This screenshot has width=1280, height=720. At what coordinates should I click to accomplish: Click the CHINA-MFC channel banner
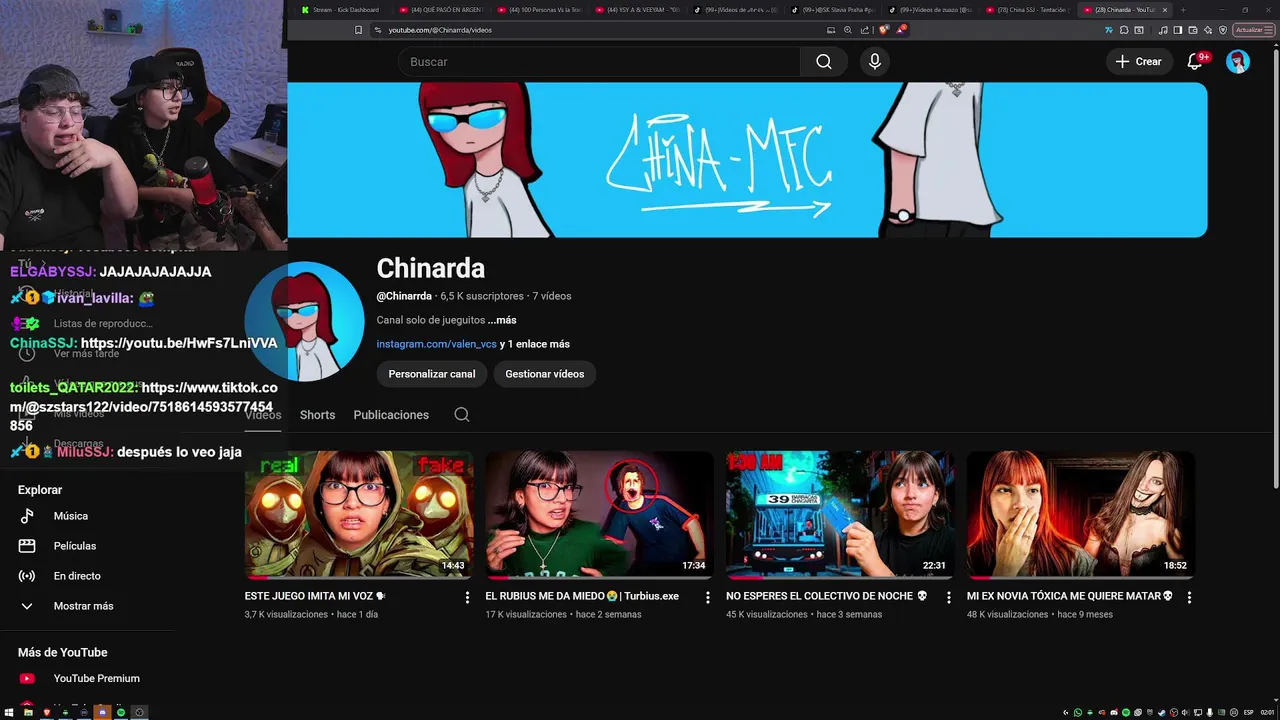click(x=747, y=160)
